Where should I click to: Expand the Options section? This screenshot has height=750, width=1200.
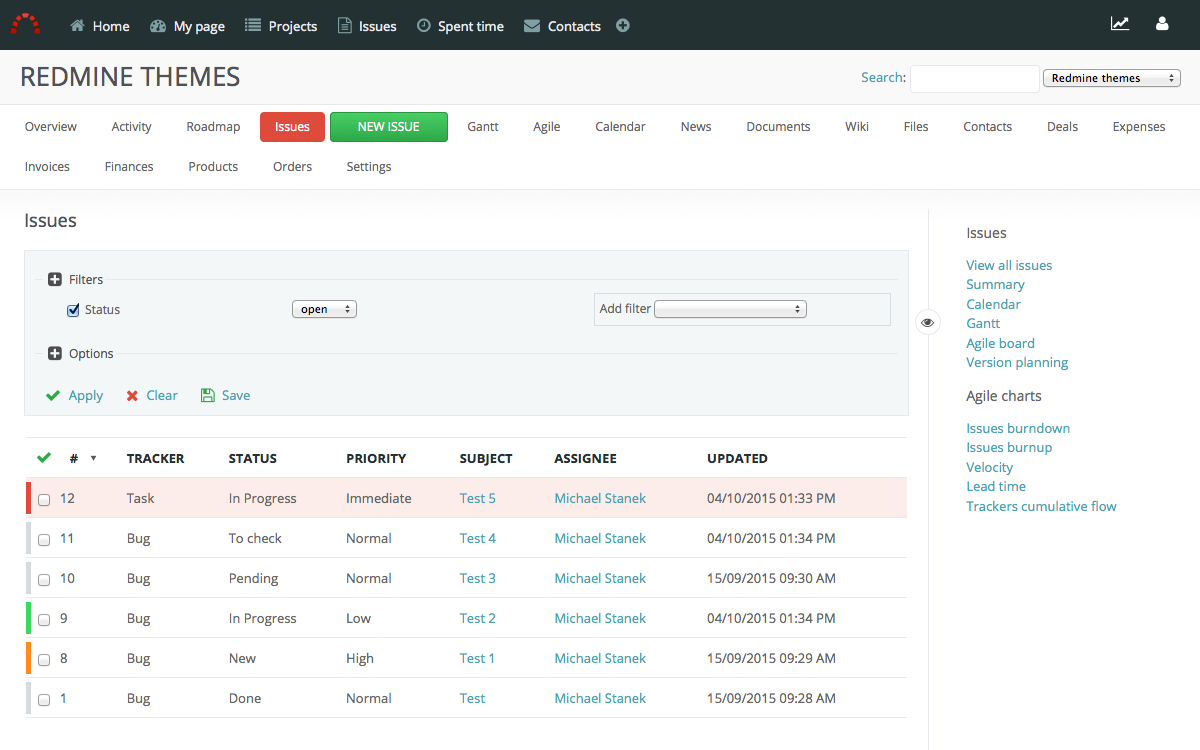tap(55, 354)
